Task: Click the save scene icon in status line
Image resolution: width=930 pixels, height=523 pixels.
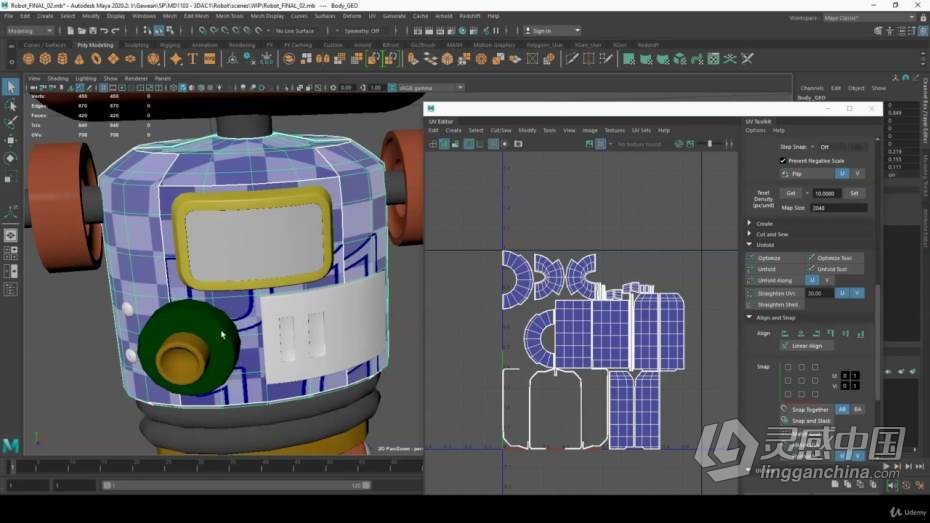Action: [x=93, y=30]
